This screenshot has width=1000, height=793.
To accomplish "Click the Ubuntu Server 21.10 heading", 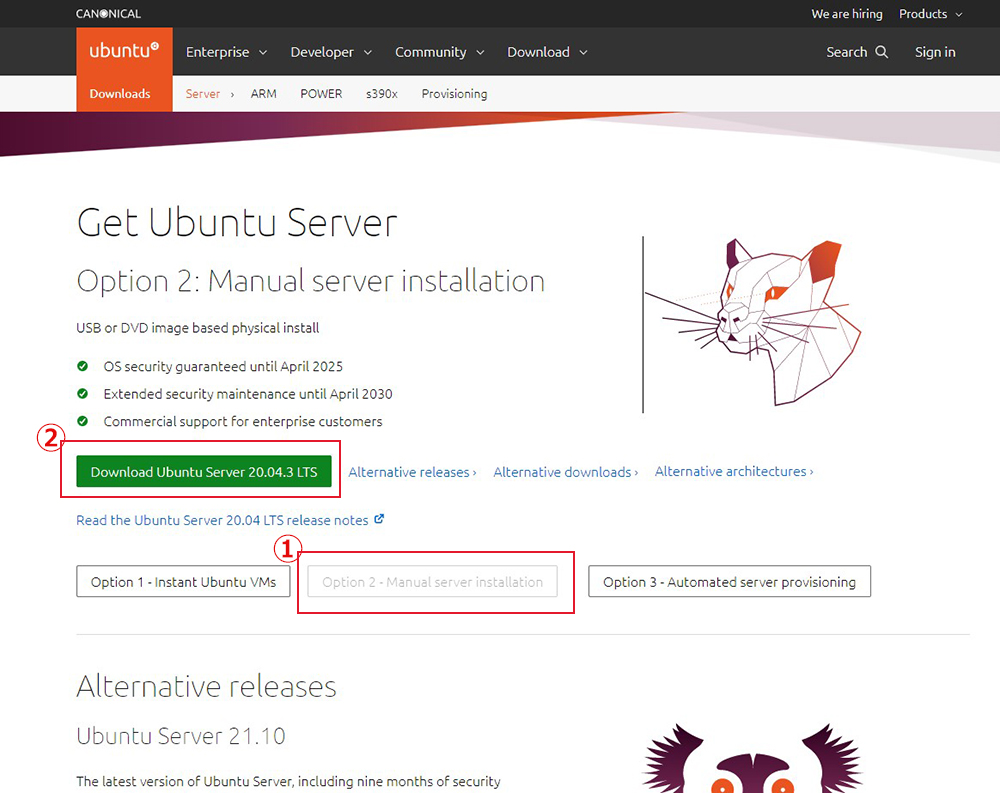I will 180,736.
